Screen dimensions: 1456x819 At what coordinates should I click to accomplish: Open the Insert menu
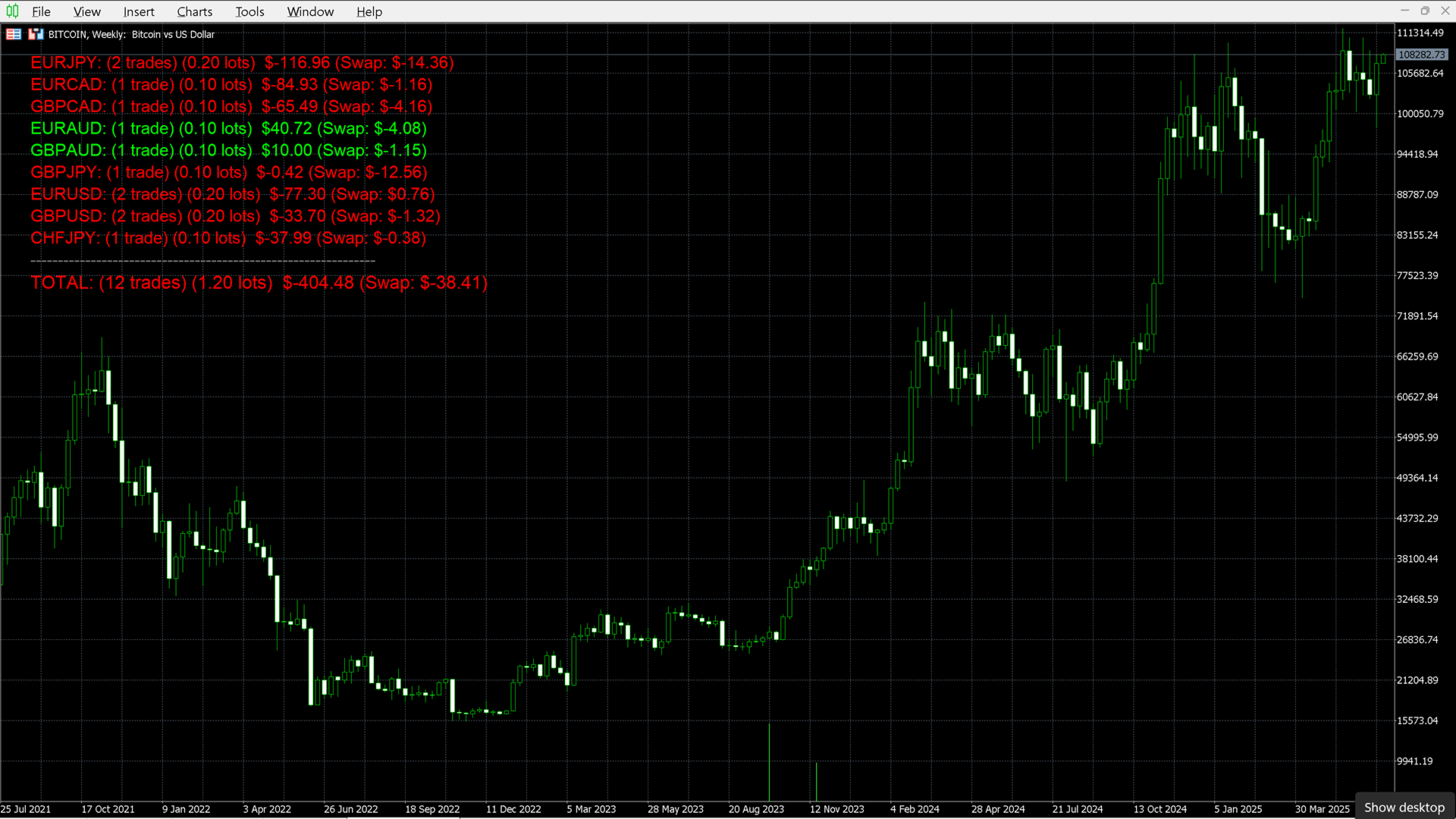[139, 11]
